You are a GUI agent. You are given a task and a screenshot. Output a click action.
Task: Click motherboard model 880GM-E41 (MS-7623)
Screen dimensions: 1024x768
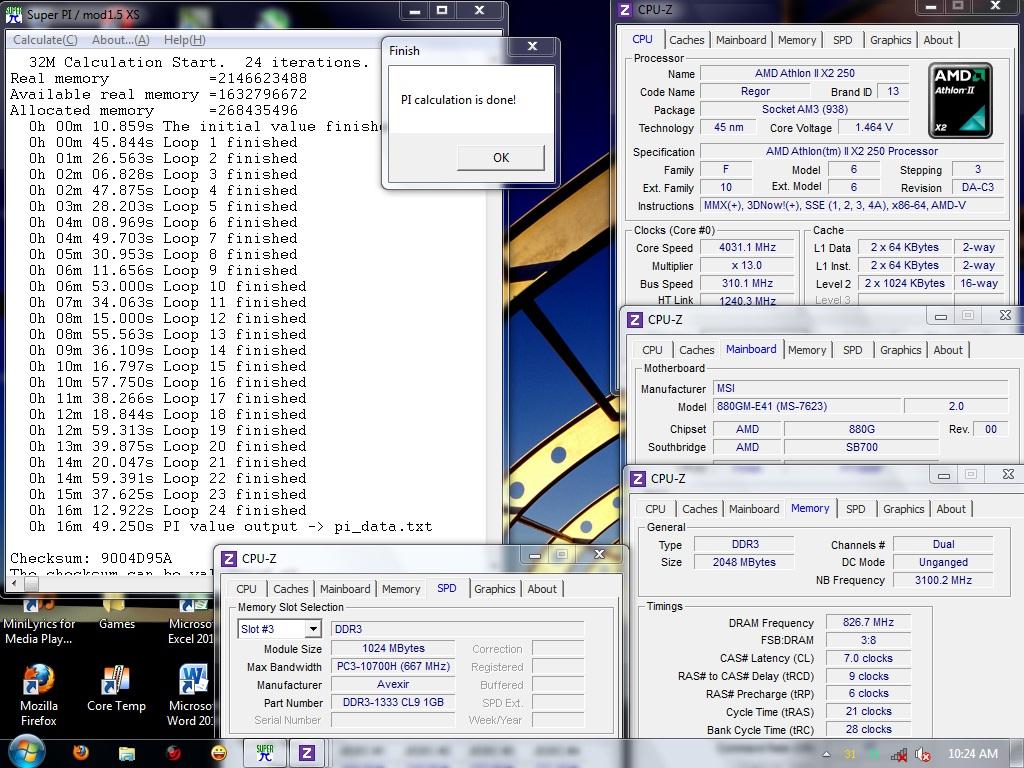point(808,406)
